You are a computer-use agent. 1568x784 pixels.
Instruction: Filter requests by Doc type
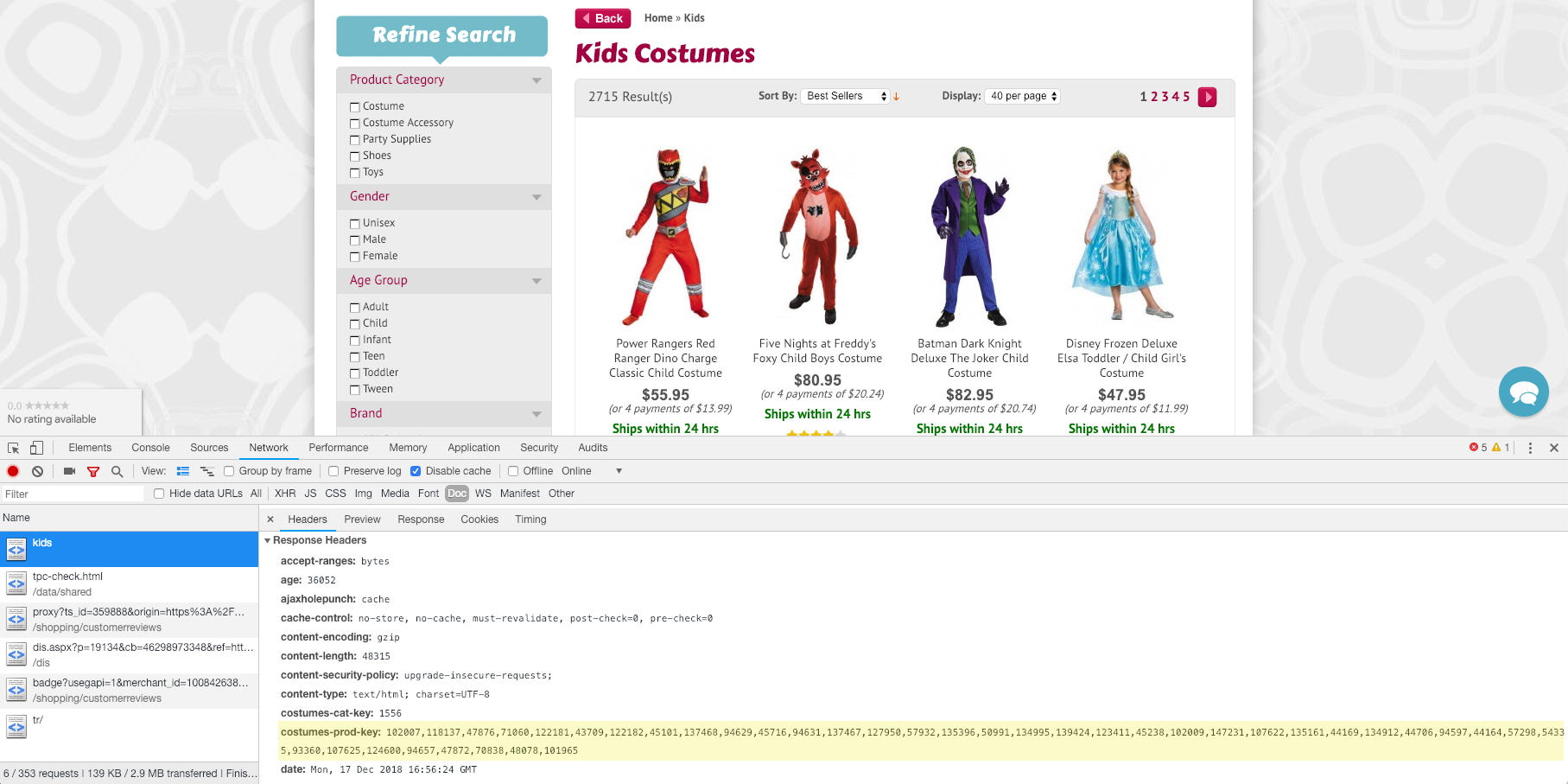coord(457,494)
